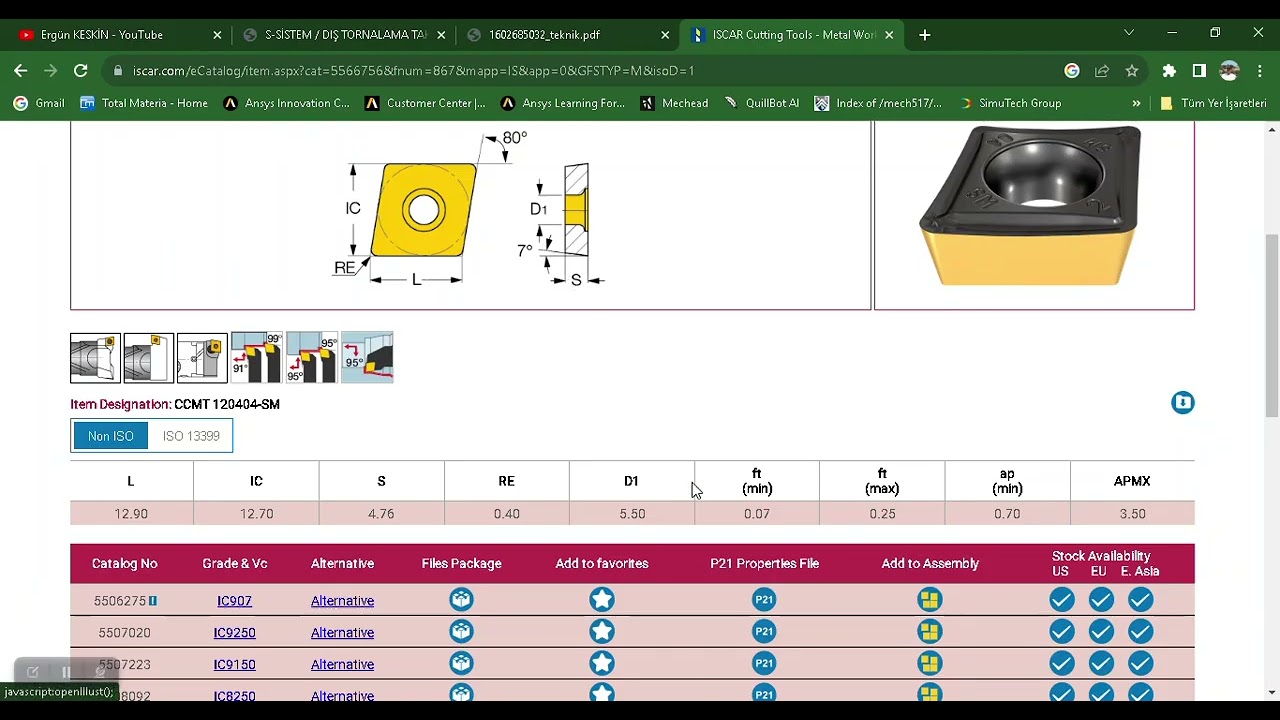Open Files Package icon in IC9150 row
The width and height of the screenshot is (1280, 720).
461,664
